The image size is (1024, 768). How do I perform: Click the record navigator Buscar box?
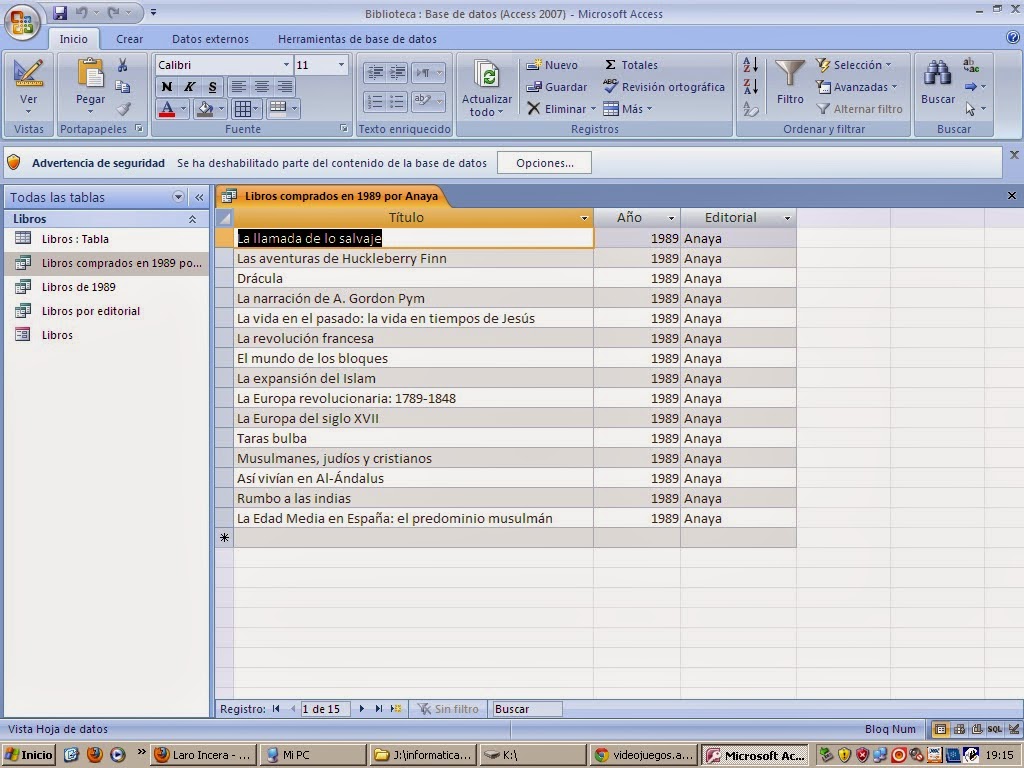527,709
